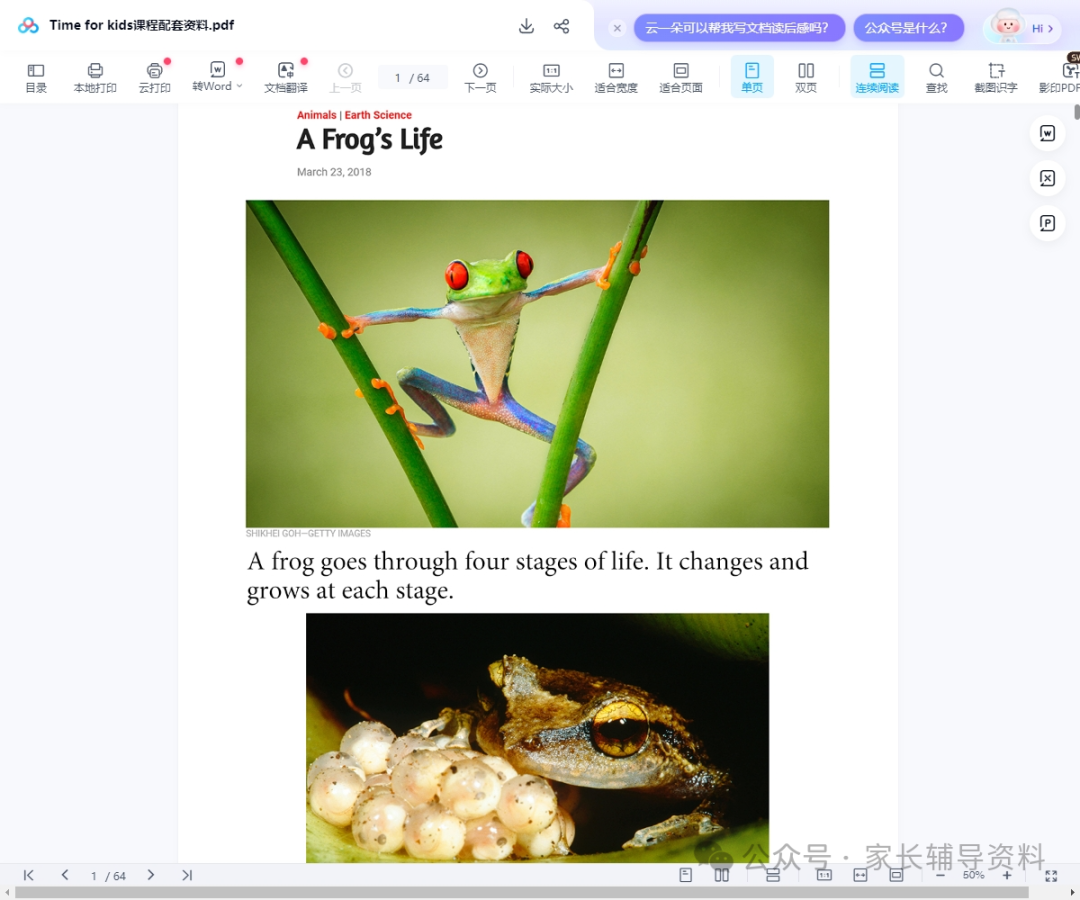Go to previous page with 上一页

[x=345, y=77]
